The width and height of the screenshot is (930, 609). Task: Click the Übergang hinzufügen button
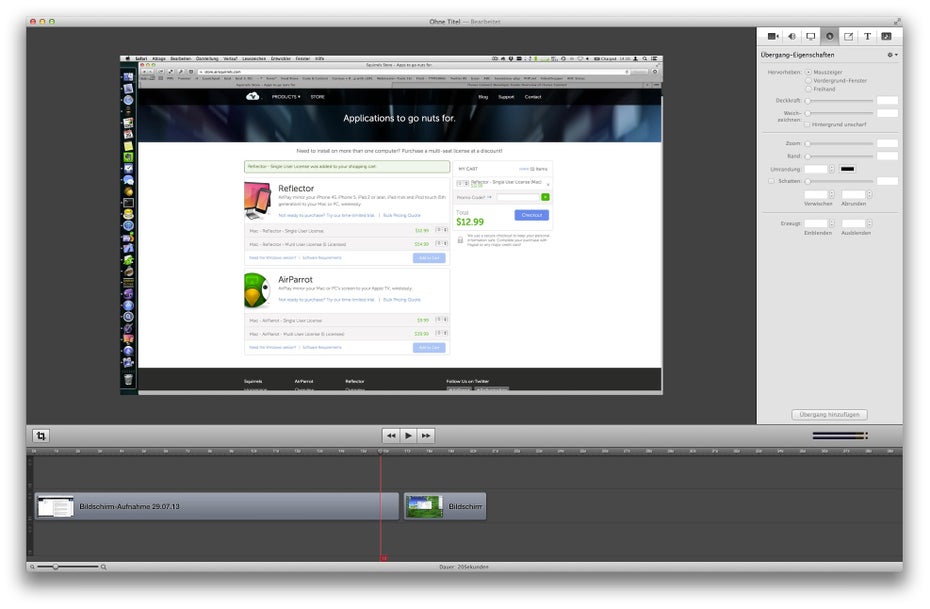click(x=829, y=414)
